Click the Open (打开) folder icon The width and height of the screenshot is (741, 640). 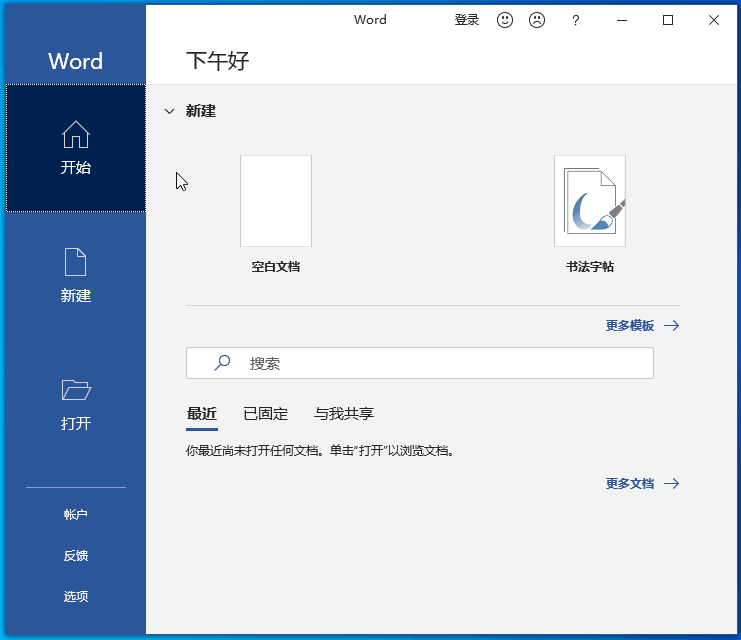click(76, 390)
